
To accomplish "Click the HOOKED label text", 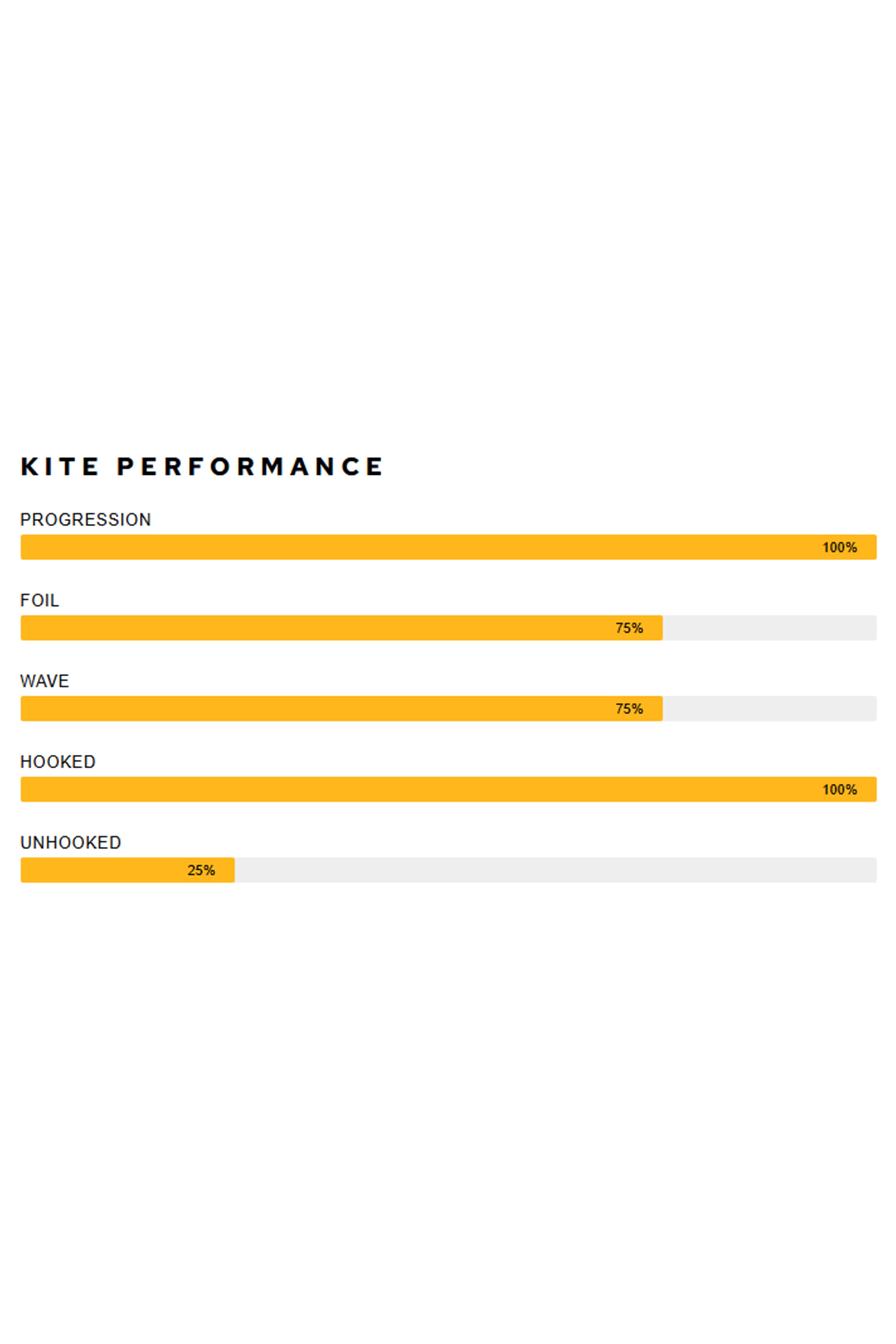I will [58, 762].
